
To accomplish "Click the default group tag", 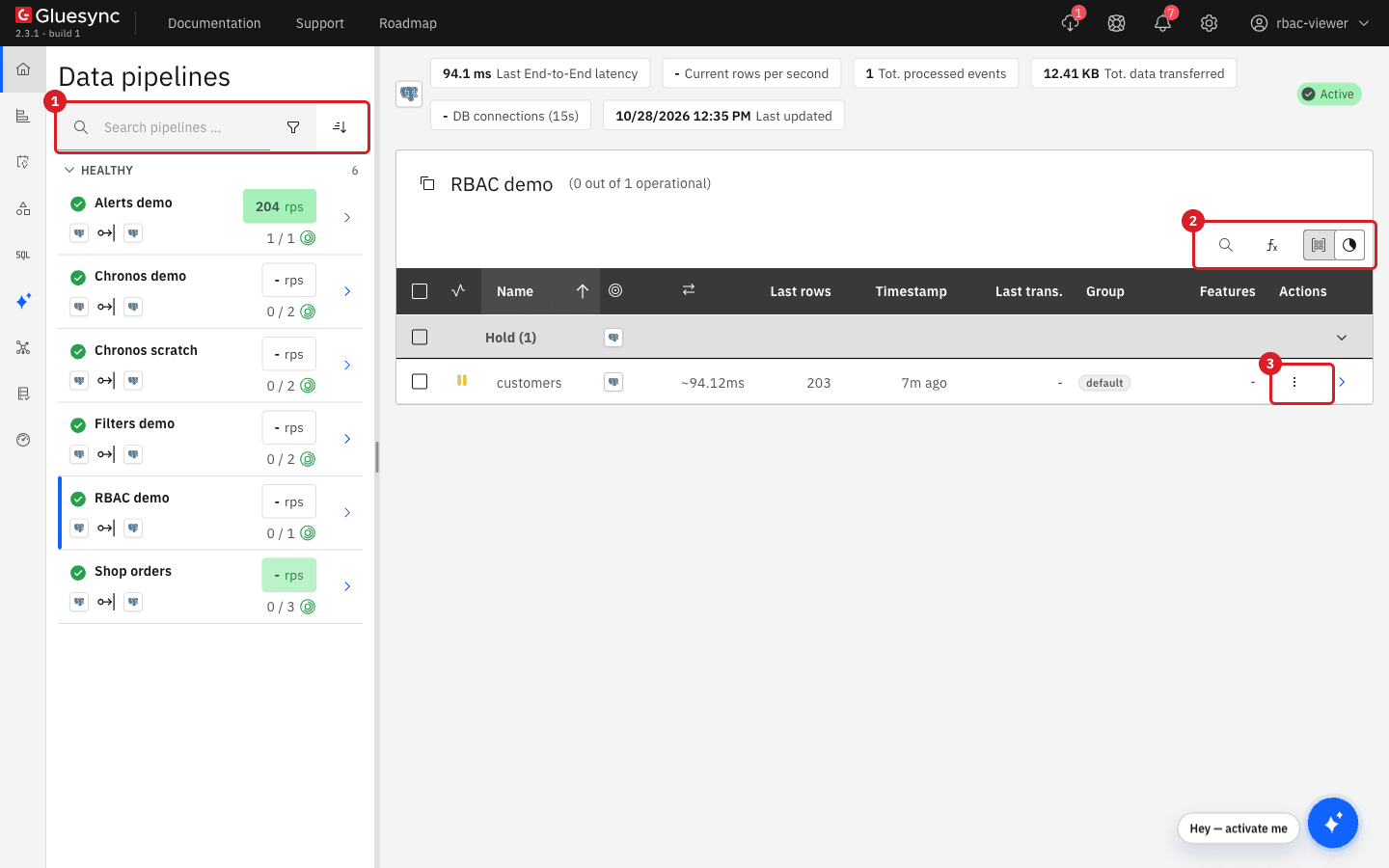I will tap(1104, 383).
